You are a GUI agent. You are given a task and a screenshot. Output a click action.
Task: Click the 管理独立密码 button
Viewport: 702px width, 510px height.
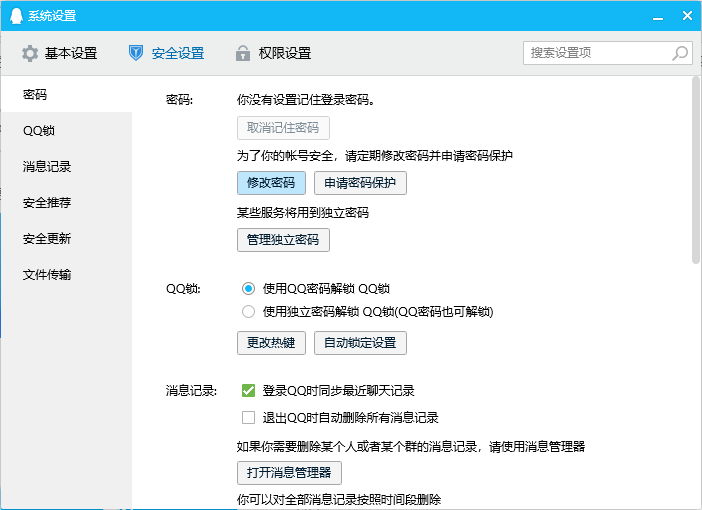[x=283, y=240]
